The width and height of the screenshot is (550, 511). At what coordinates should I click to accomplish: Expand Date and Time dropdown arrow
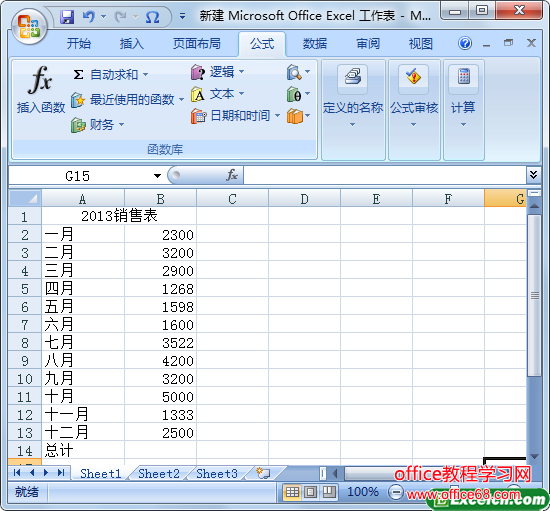(x=277, y=115)
